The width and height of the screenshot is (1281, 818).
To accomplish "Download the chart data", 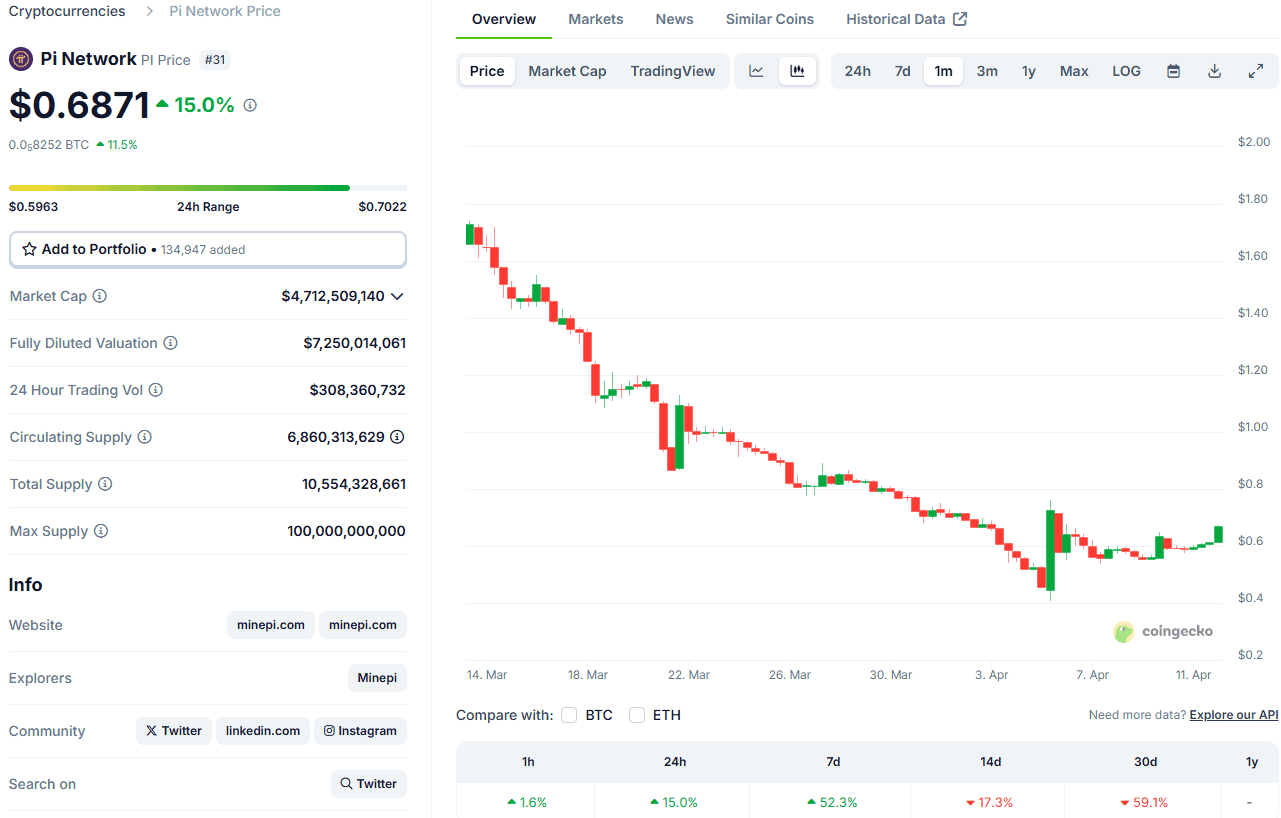I will tap(1214, 70).
